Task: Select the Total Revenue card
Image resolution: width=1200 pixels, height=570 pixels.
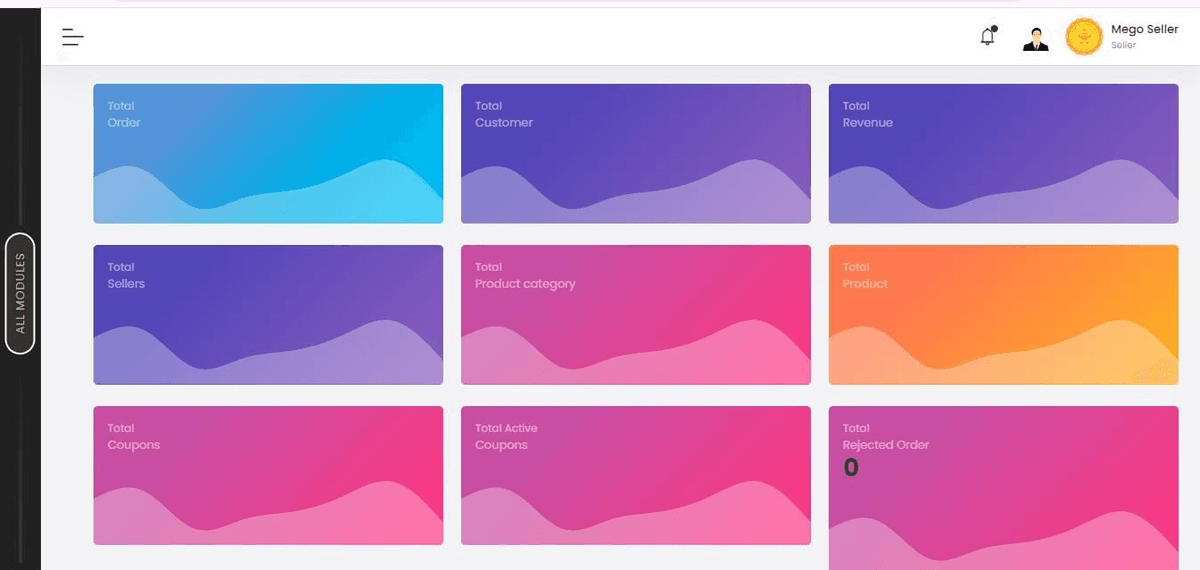Action: pyautogui.click(x=1003, y=153)
